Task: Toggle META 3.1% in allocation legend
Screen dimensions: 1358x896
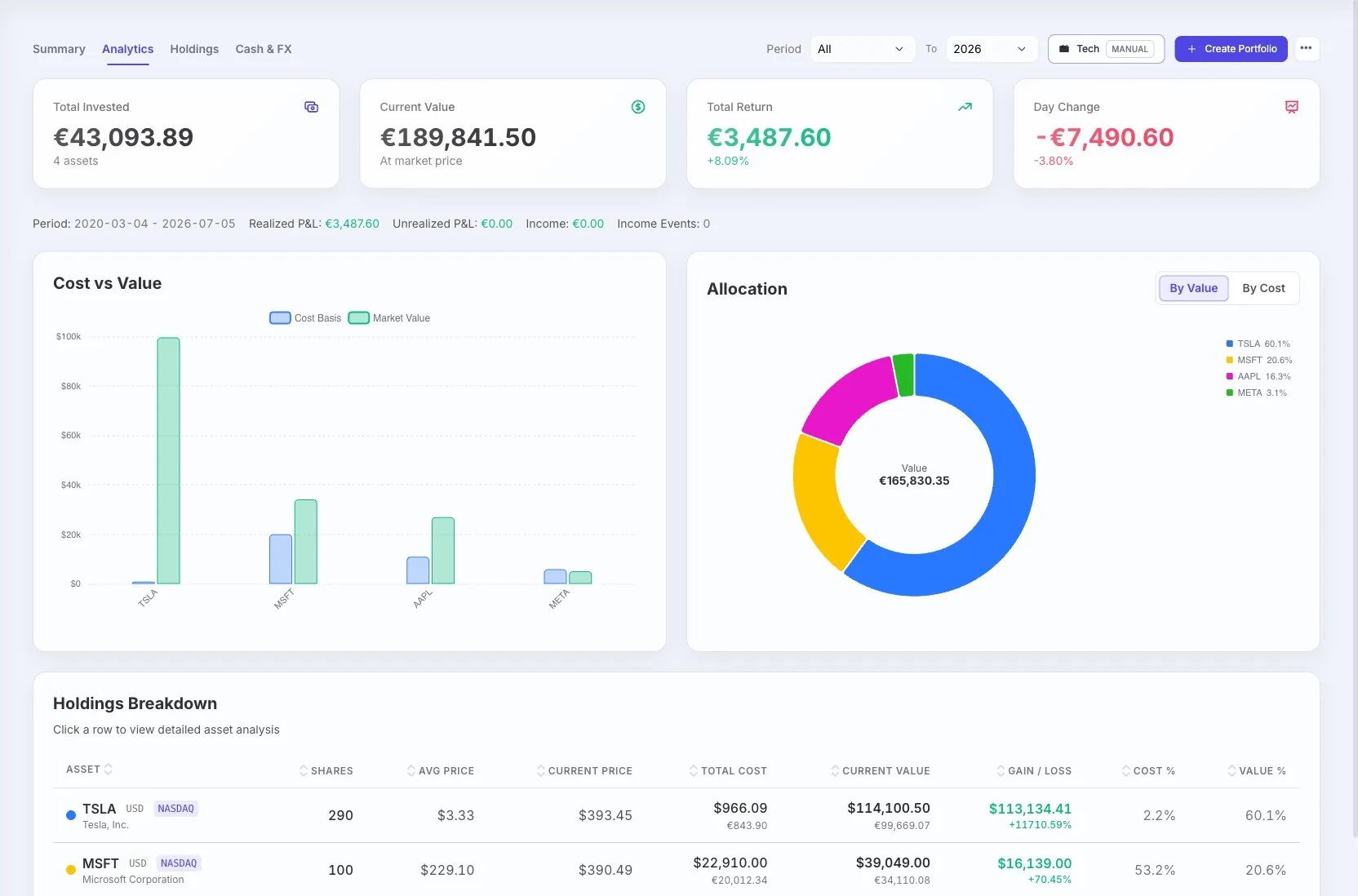Action: coord(1256,393)
